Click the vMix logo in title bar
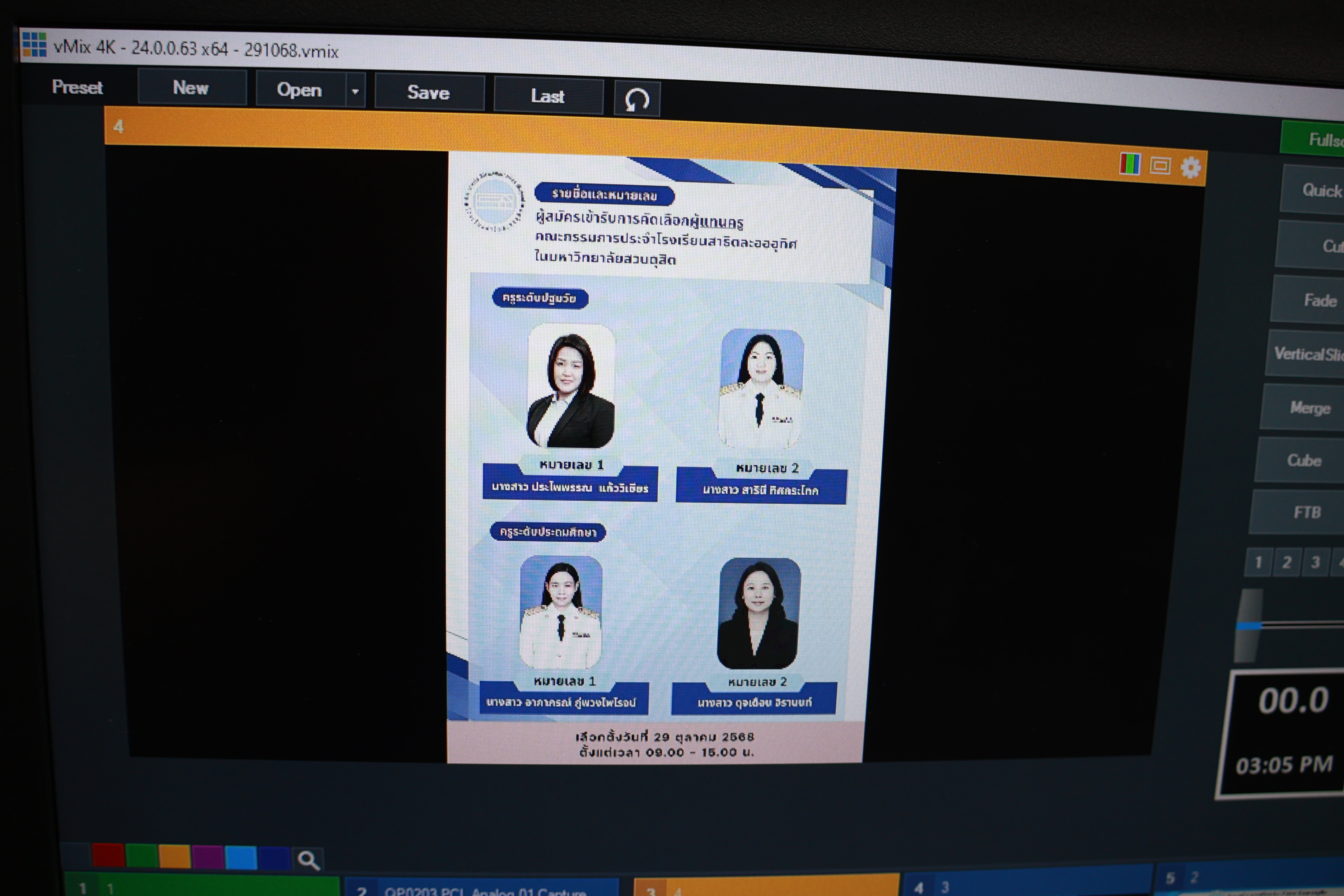 (x=34, y=45)
